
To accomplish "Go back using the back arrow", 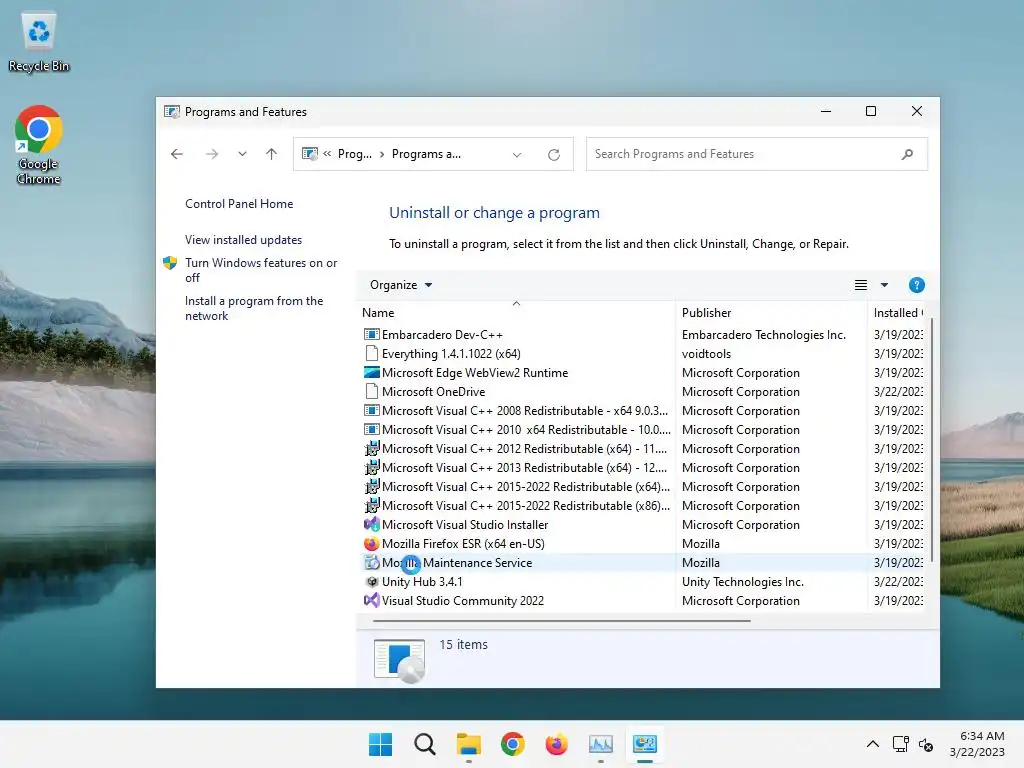I will point(176,154).
